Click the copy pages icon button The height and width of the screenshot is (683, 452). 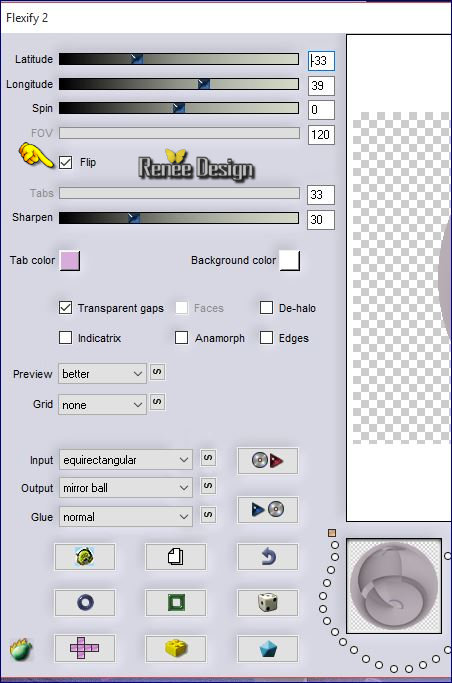pos(175,557)
